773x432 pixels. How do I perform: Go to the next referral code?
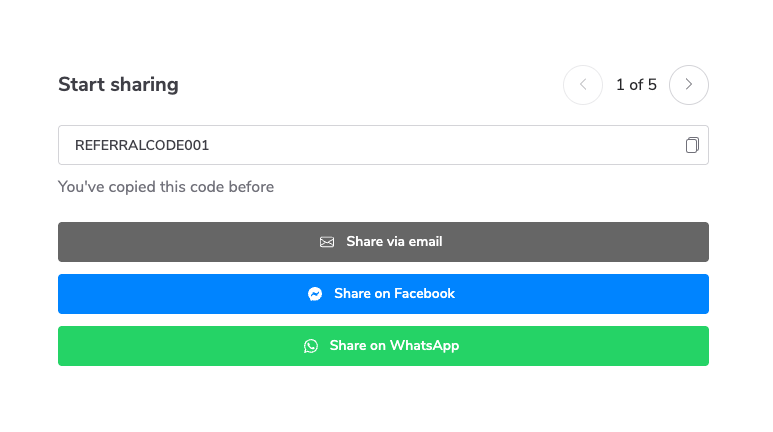click(x=688, y=85)
